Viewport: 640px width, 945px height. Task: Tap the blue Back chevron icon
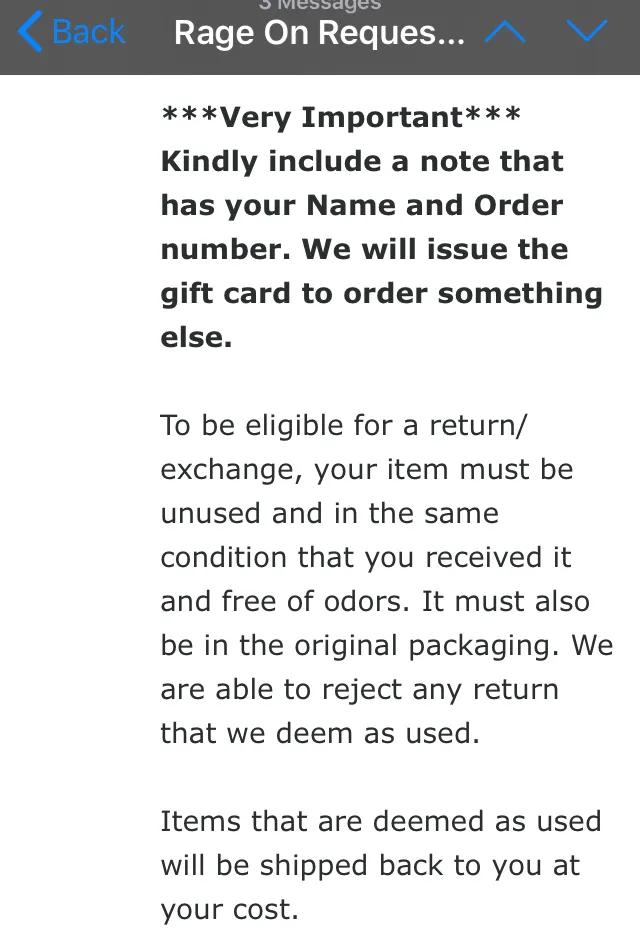30,32
